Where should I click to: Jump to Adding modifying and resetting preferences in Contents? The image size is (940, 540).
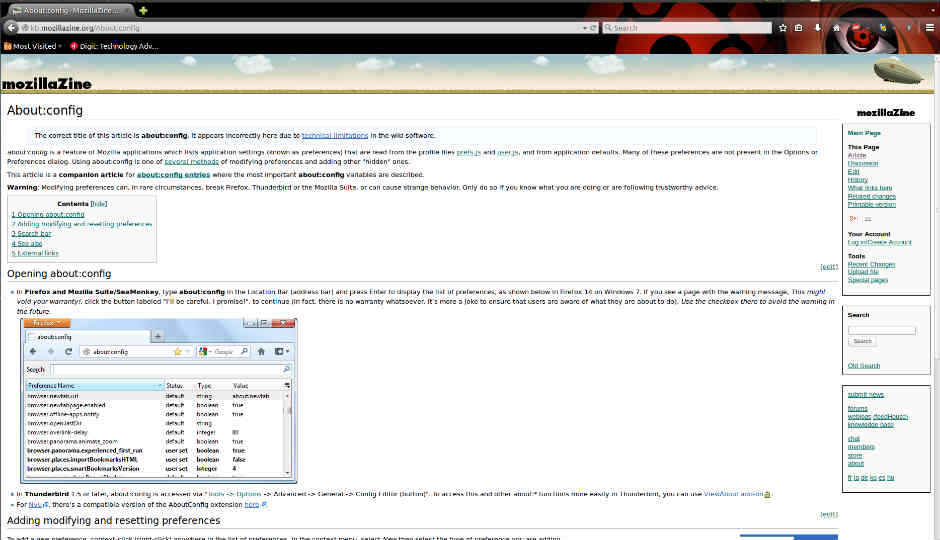(x=82, y=224)
